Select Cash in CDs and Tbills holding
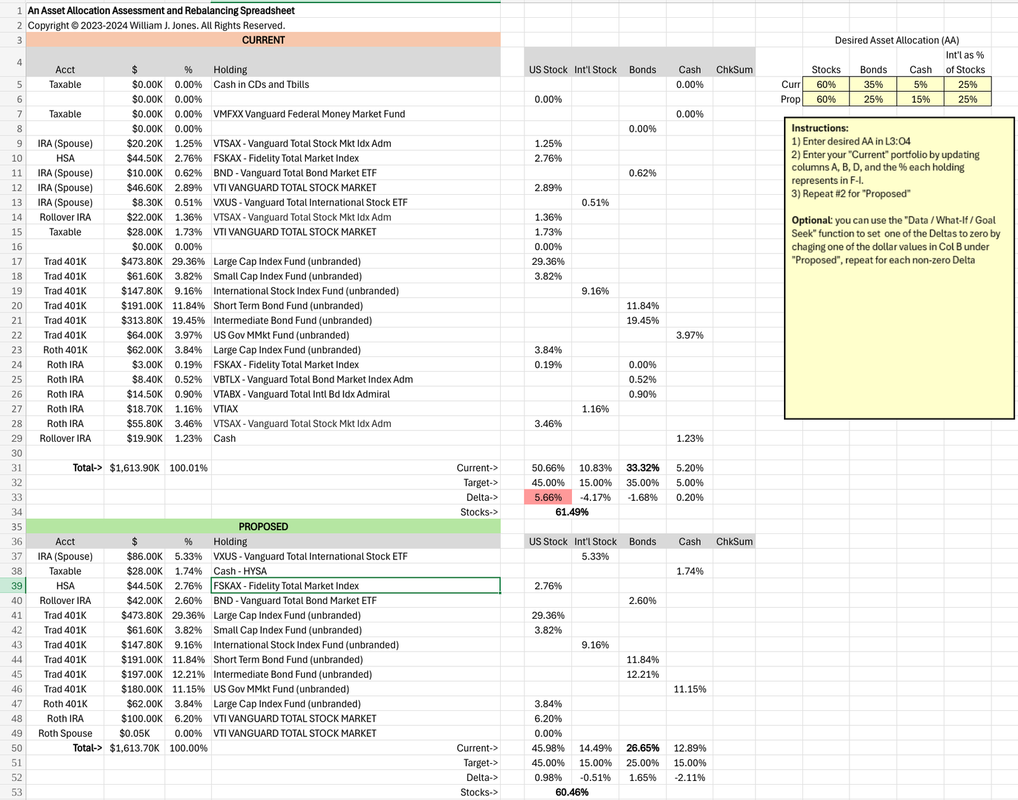Screen dimensions: 1018x800 point(356,84)
